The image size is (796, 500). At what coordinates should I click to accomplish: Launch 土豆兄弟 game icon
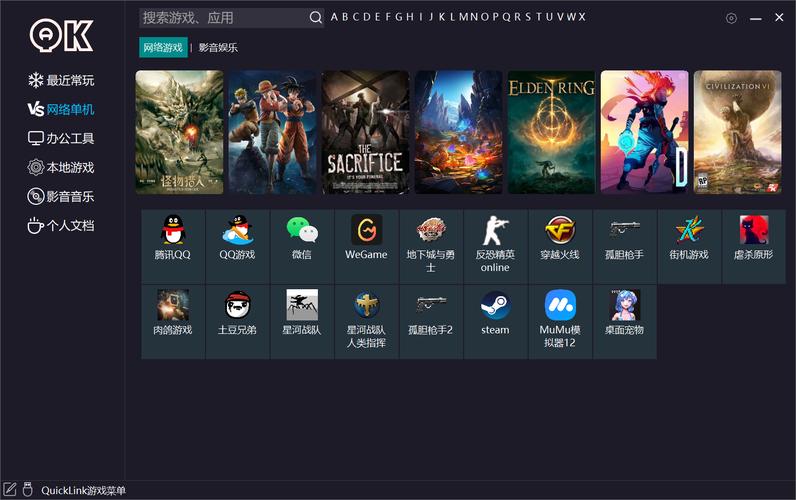click(237, 305)
